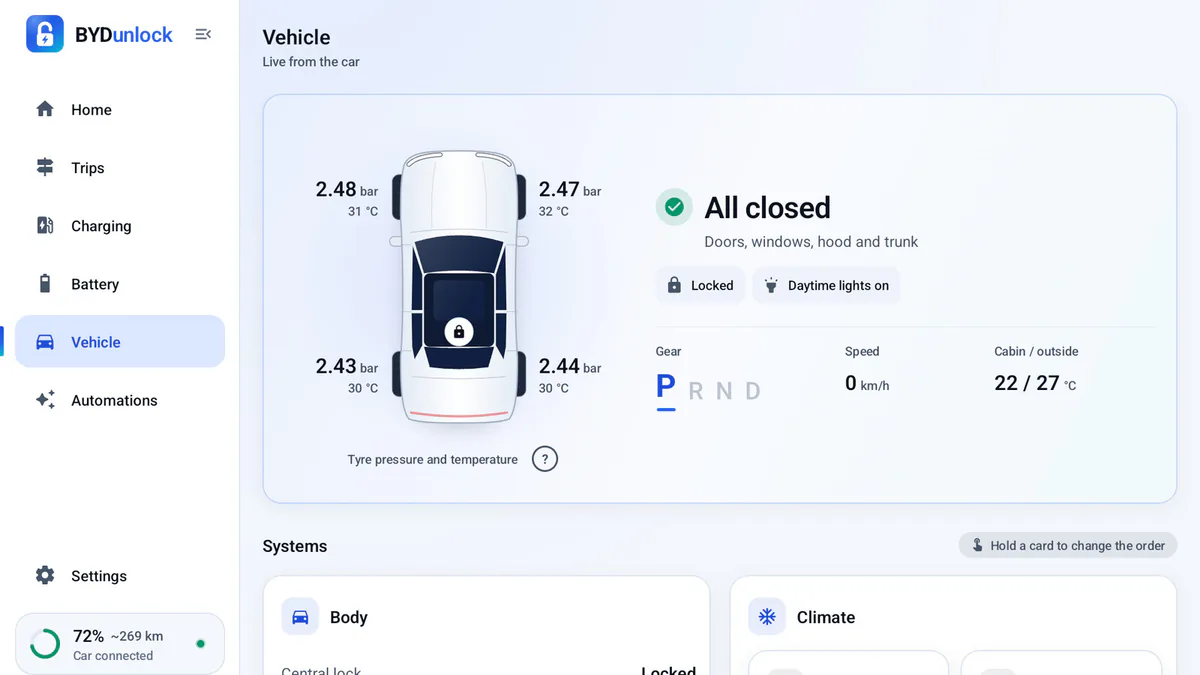Click the Home house icon
The height and width of the screenshot is (675, 1200).
(45, 109)
